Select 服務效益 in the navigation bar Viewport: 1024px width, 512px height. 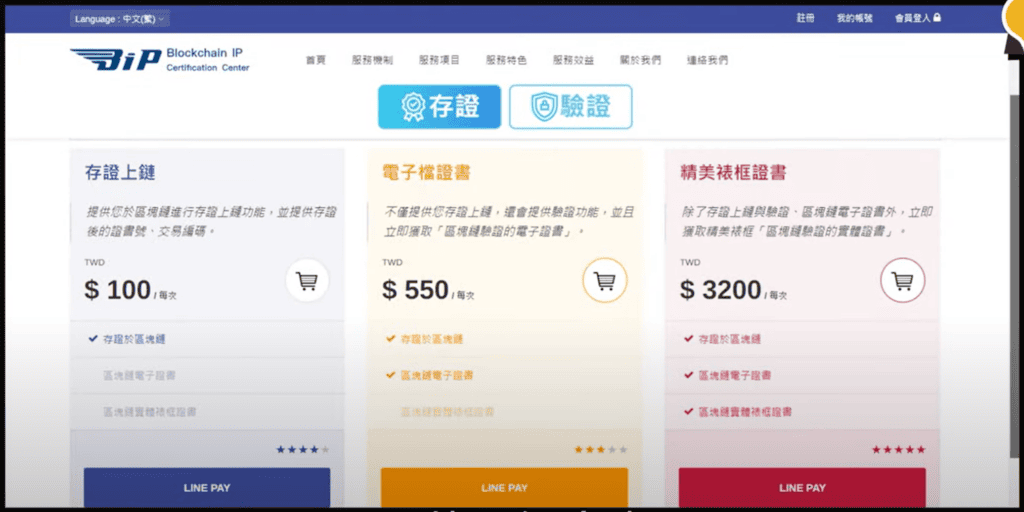573,60
